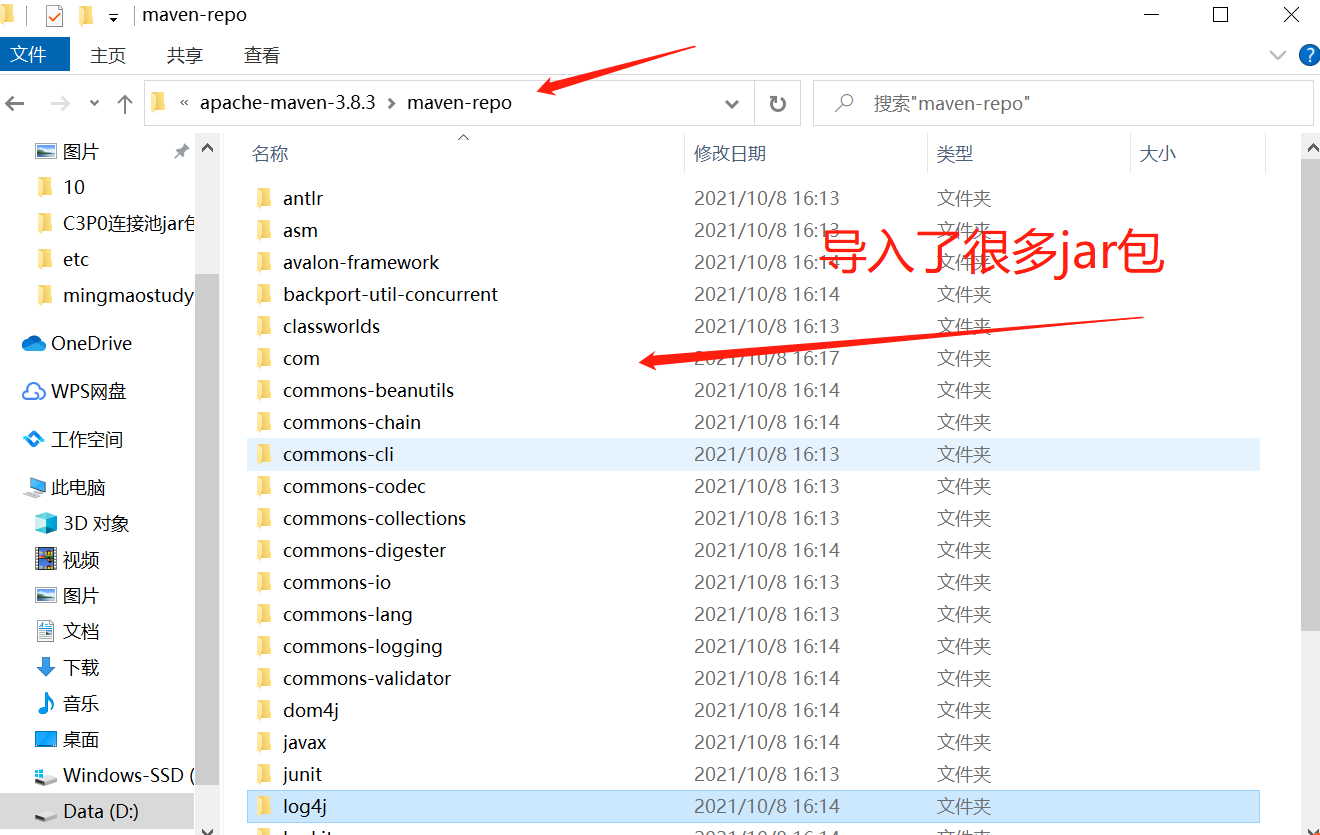Refresh the current folder view
Viewport: 1320px width, 835px height.
(777, 104)
